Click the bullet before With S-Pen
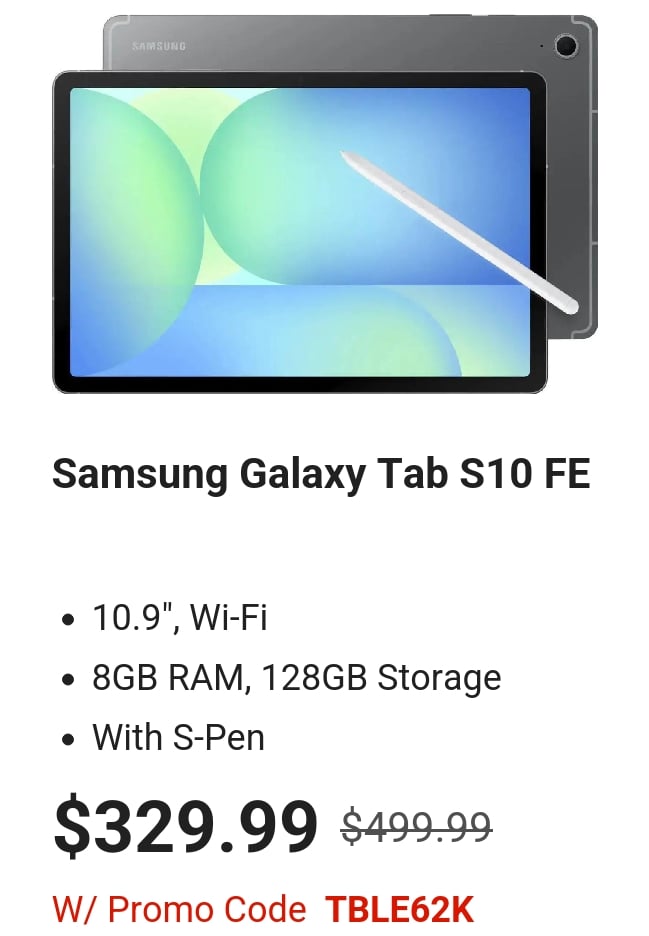 [x=69, y=740]
